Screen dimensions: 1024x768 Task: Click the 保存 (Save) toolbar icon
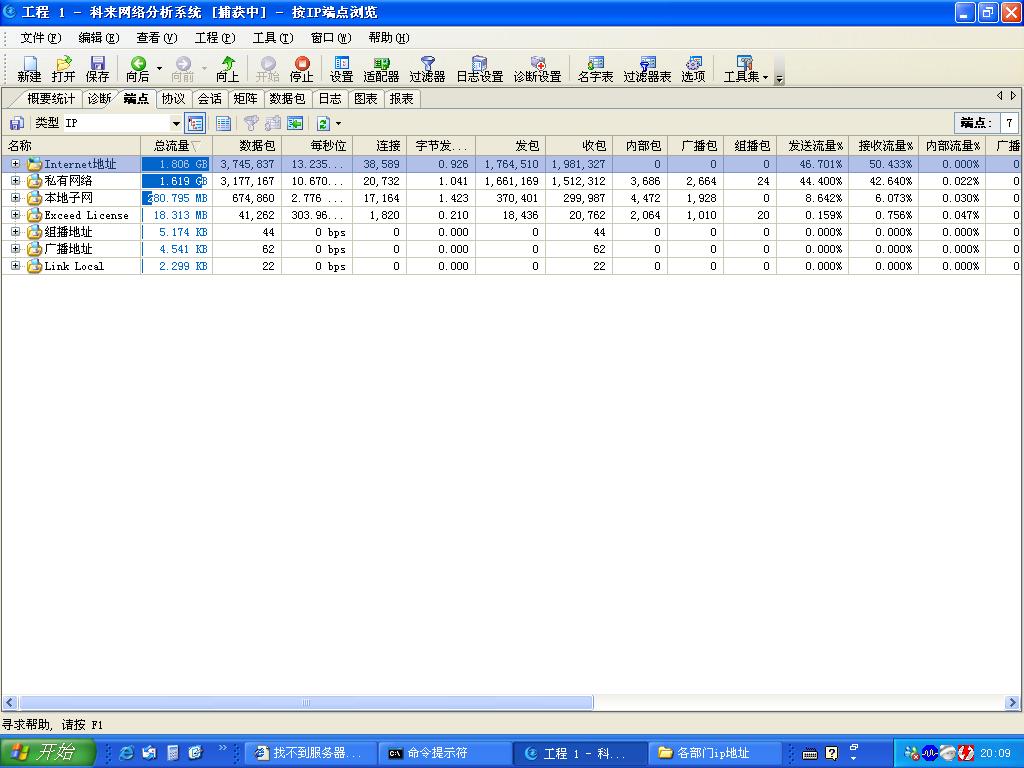(97, 68)
